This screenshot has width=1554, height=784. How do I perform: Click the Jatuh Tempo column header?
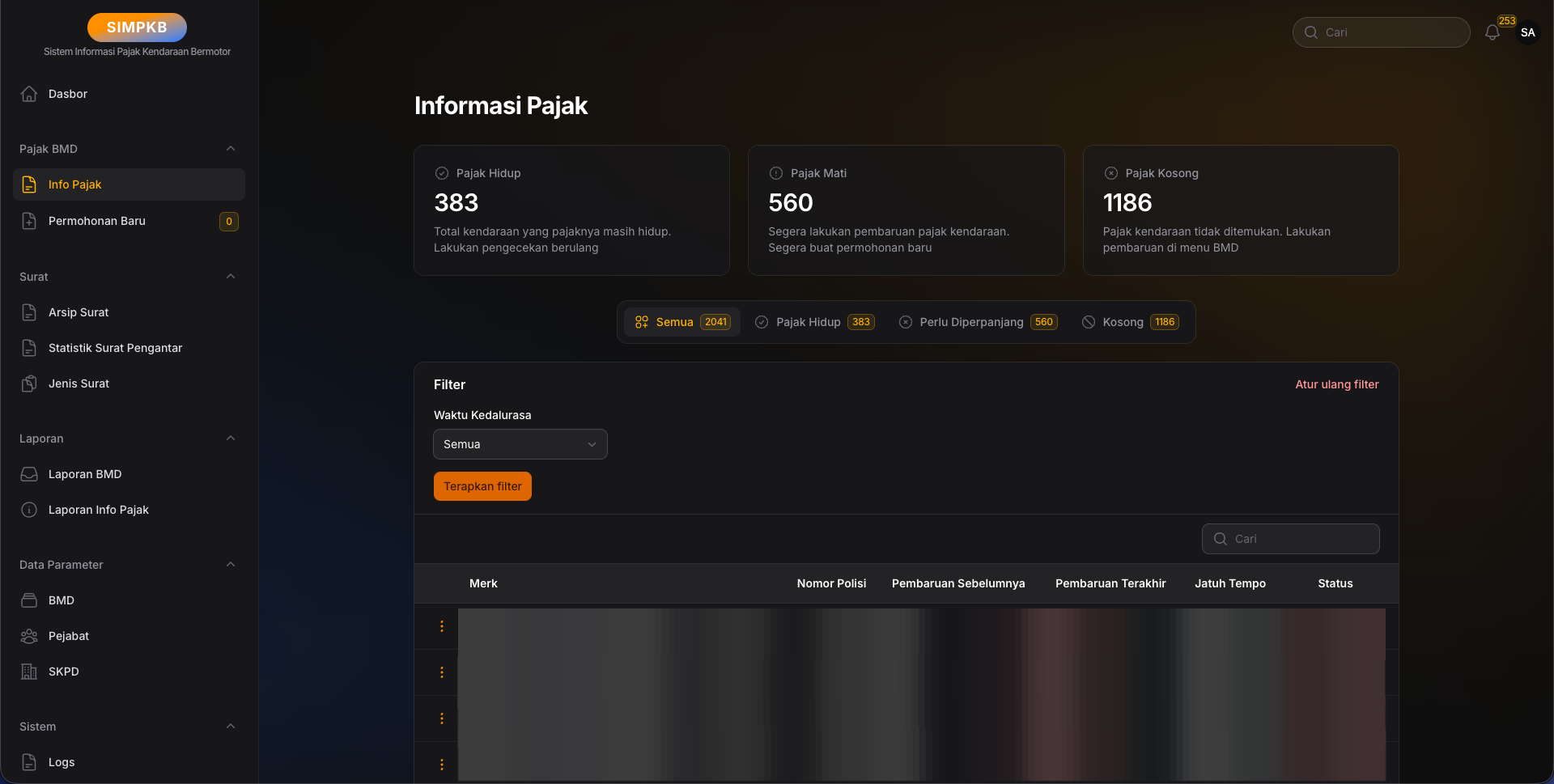tap(1230, 583)
